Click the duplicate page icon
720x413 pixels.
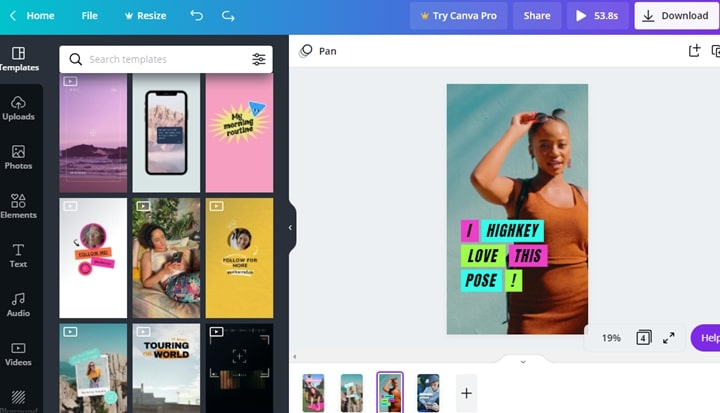click(715, 51)
